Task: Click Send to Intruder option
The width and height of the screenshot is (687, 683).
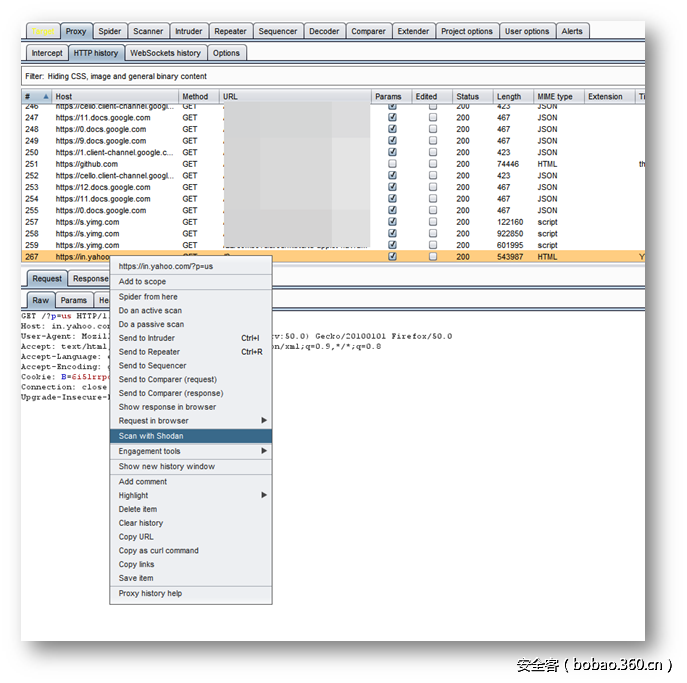Action: point(147,338)
